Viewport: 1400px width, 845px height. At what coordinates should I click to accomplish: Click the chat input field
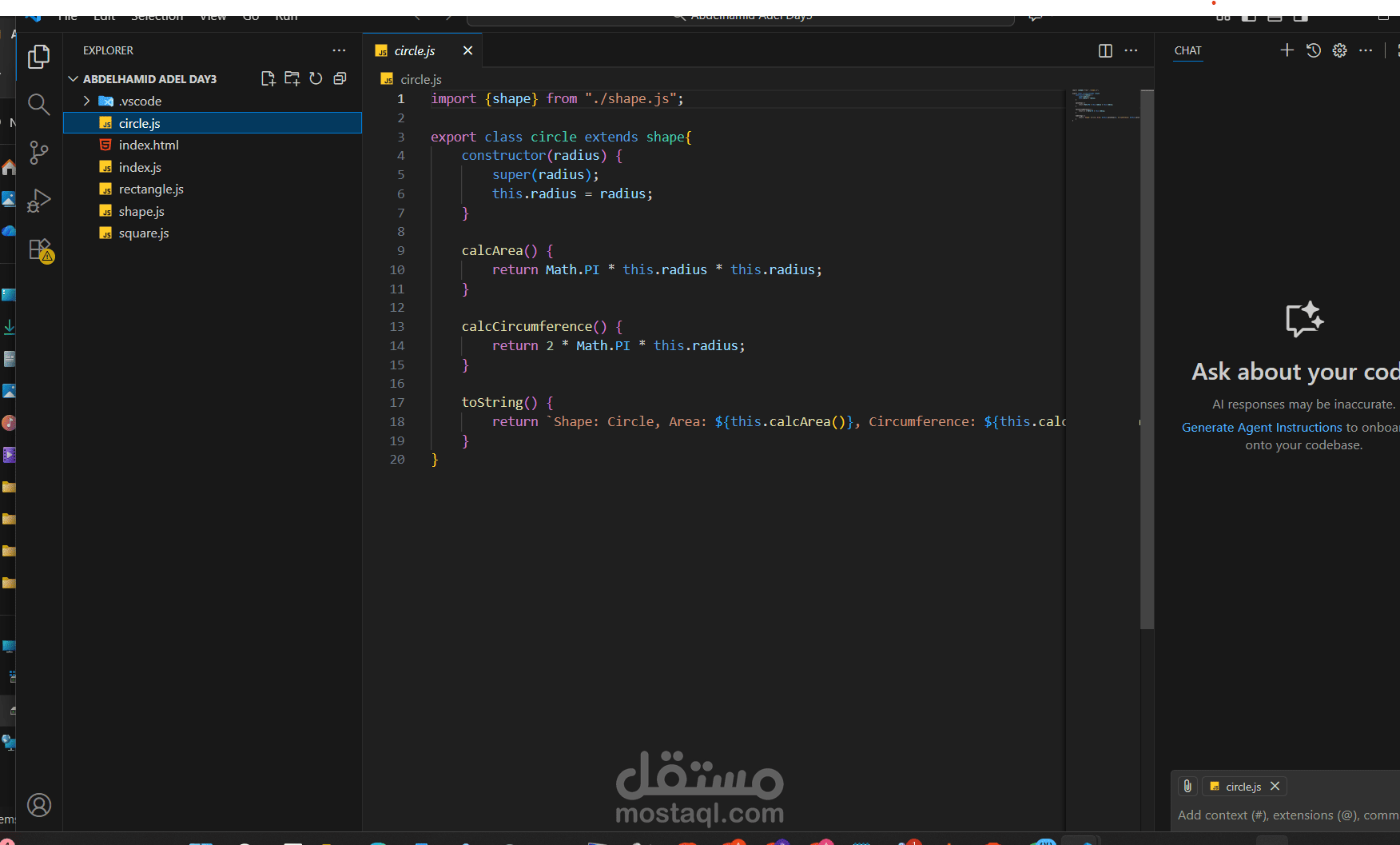(1287, 815)
